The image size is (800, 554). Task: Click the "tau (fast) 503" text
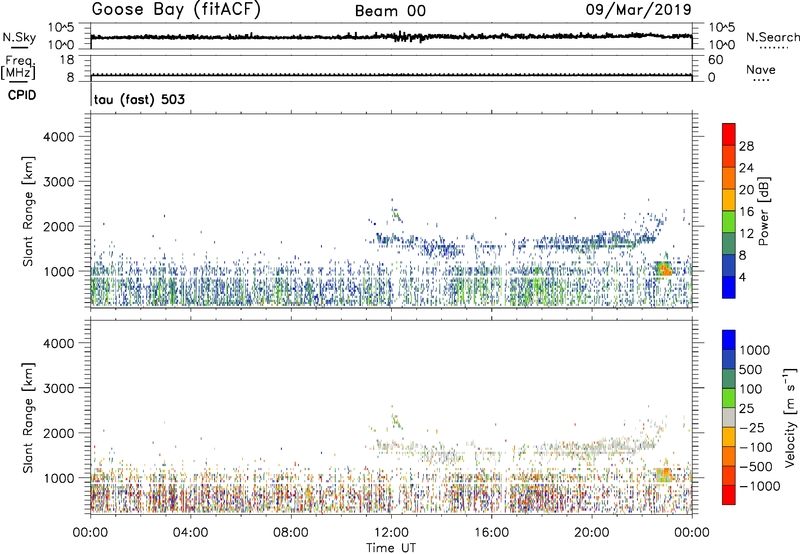click(139, 99)
